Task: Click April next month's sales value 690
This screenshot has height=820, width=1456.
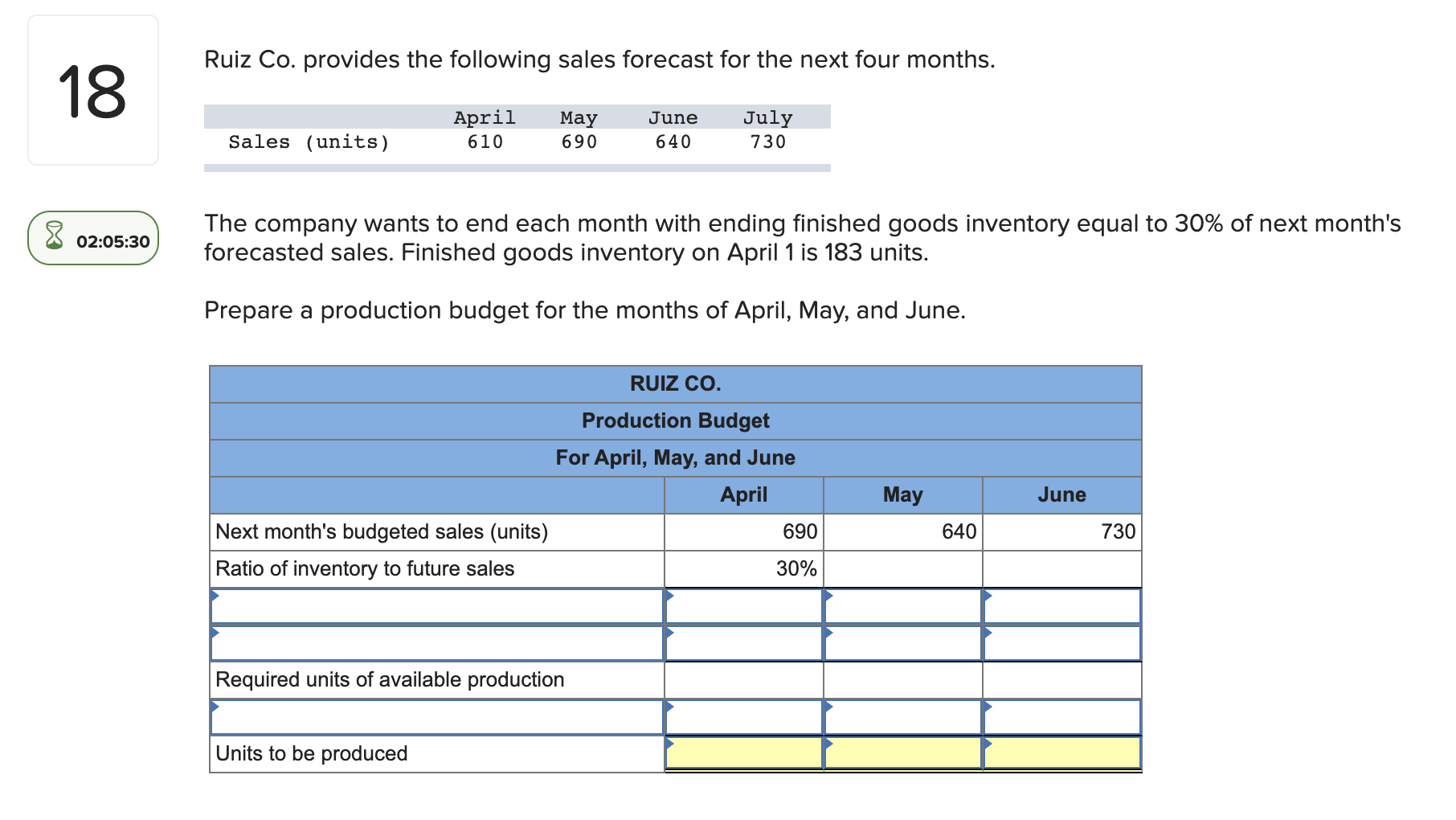Action: (744, 532)
